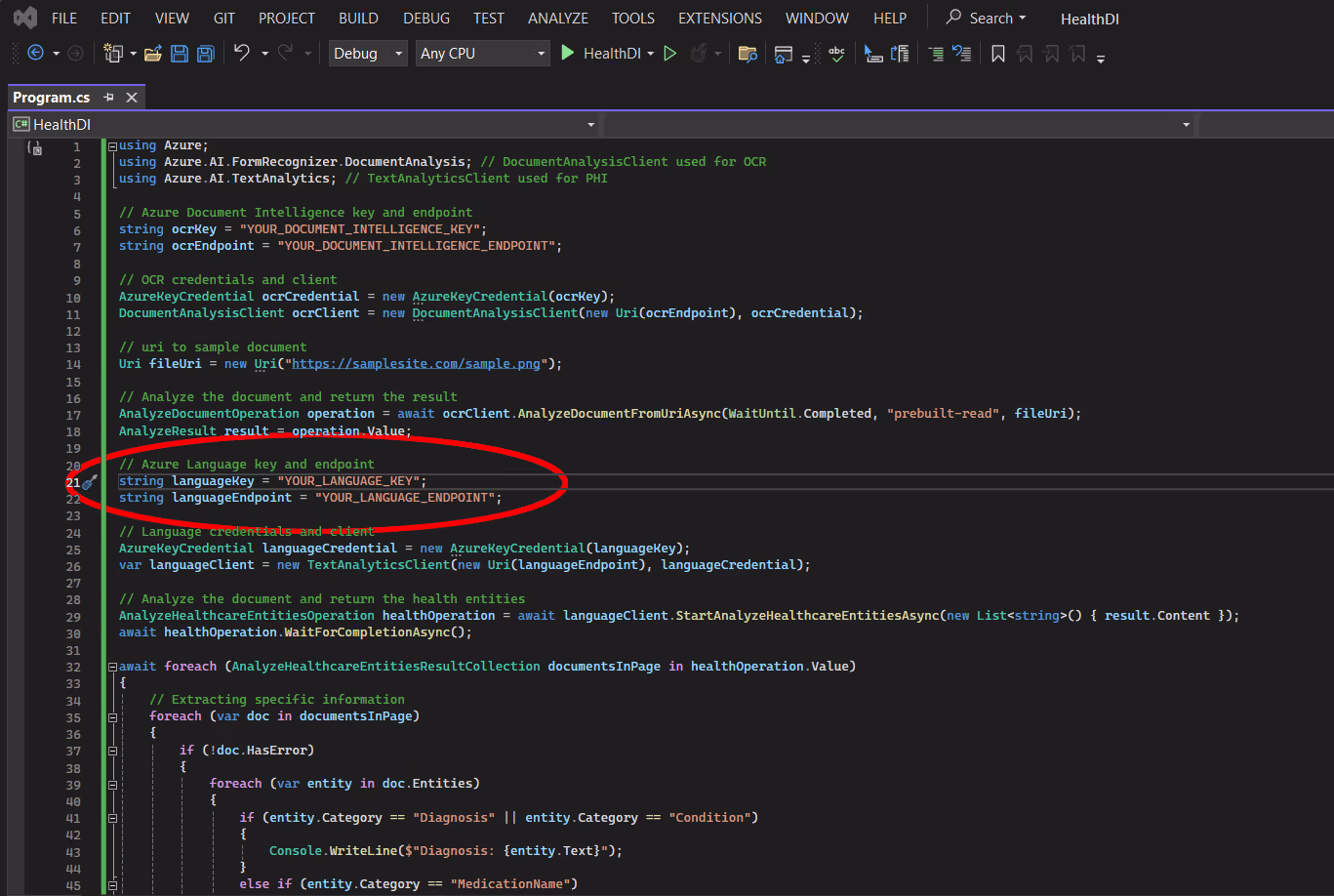Collapse the foreach doc block at line 35
The height and width of the screenshot is (896, 1334).
point(113,717)
